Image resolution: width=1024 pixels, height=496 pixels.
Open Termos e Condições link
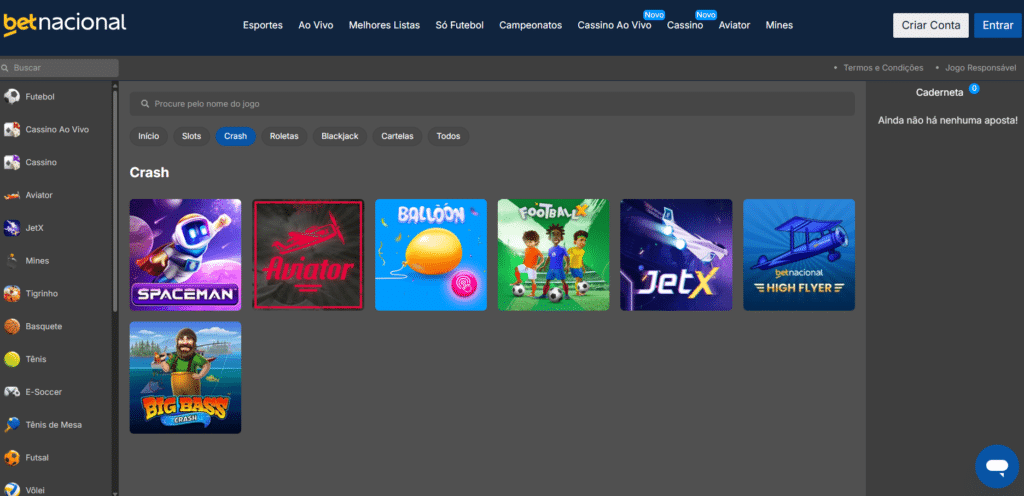point(883,68)
